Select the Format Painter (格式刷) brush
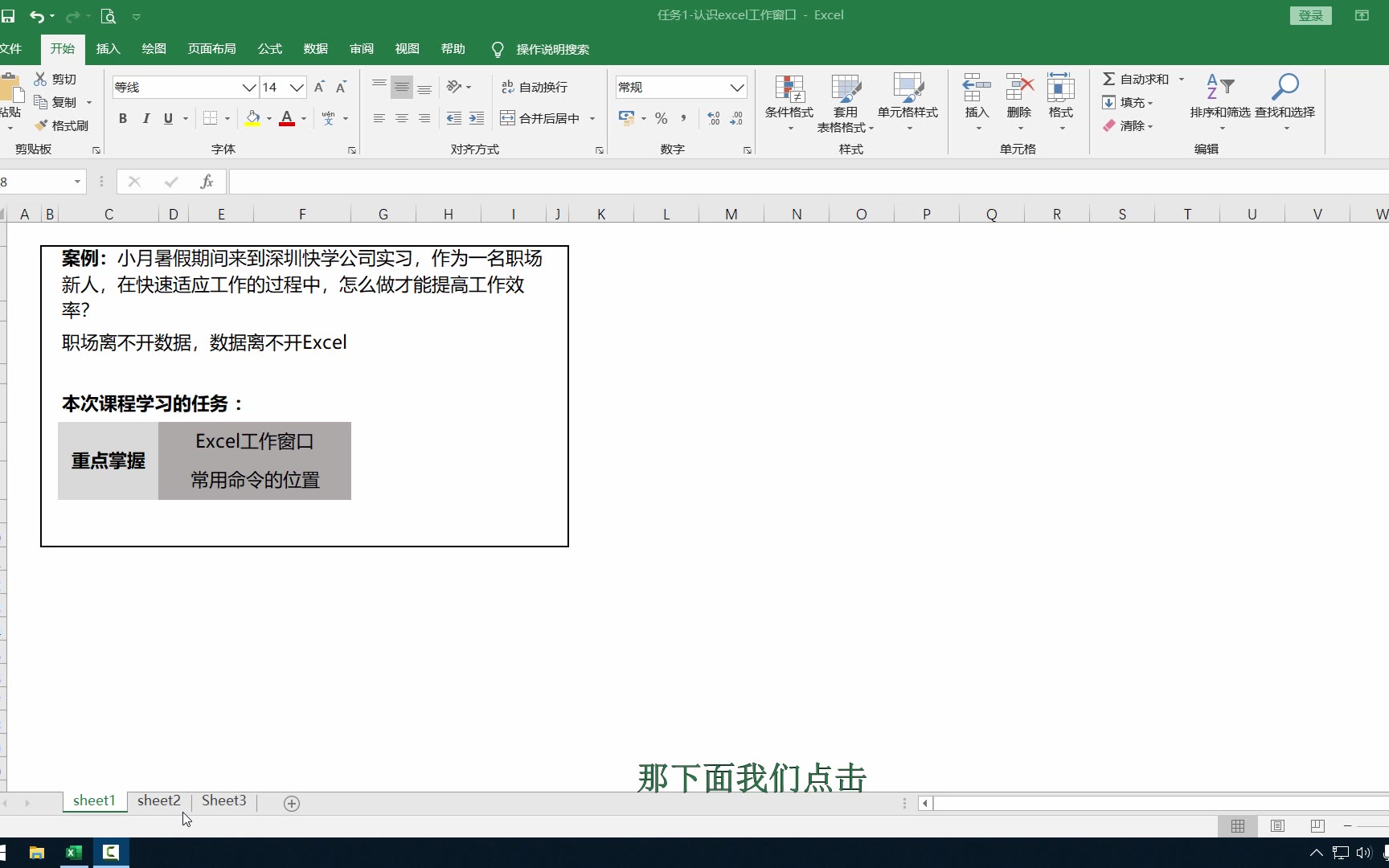Image resolution: width=1389 pixels, height=868 pixels. coord(40,125)
